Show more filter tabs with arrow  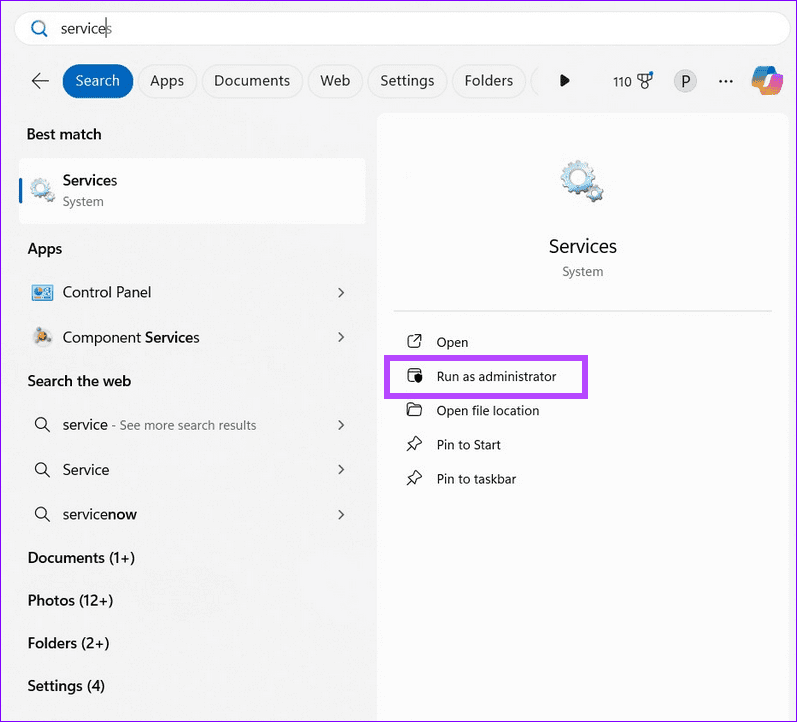[564, 80]
